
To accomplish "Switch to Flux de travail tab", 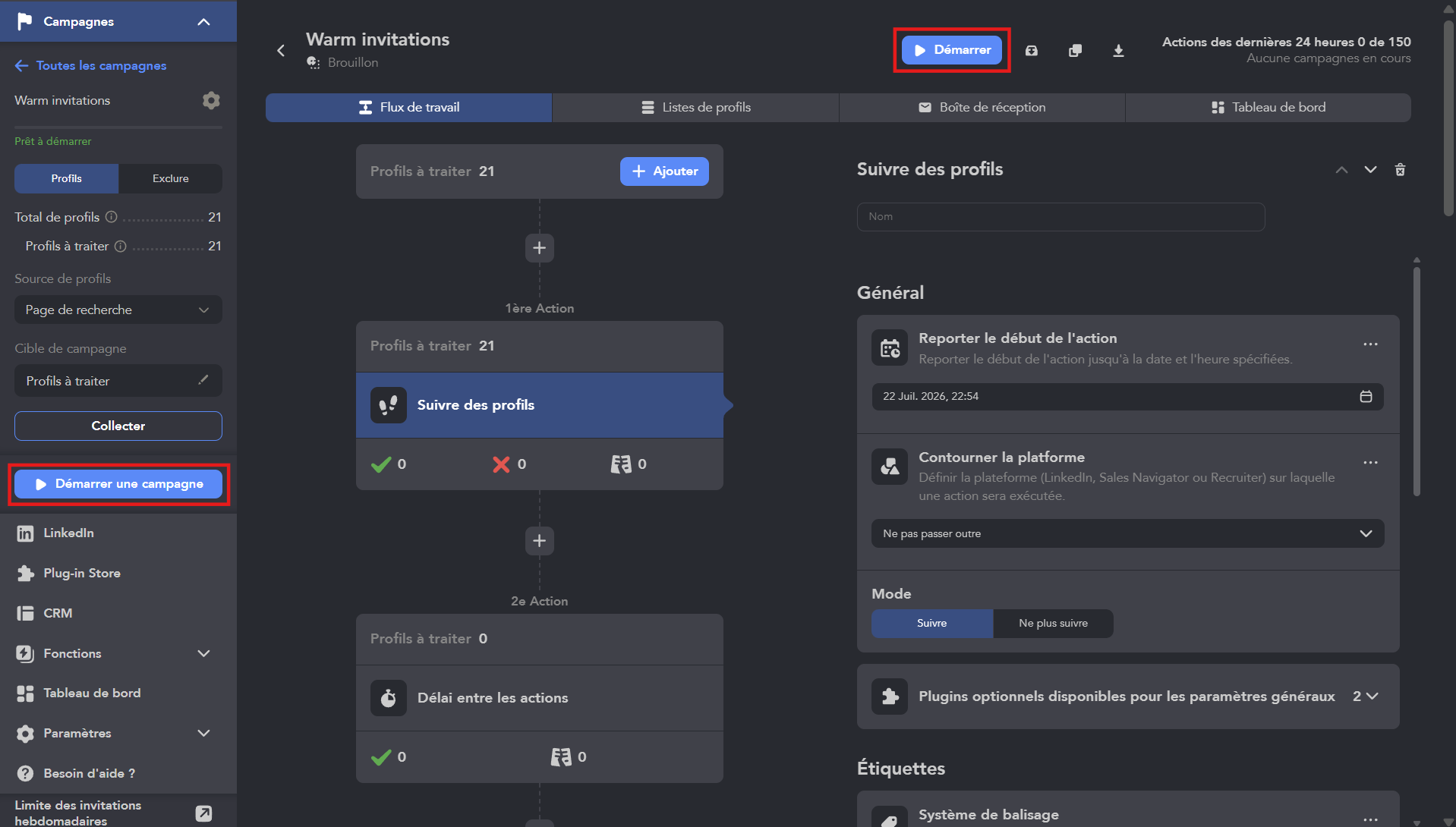I will click(409, 107).
